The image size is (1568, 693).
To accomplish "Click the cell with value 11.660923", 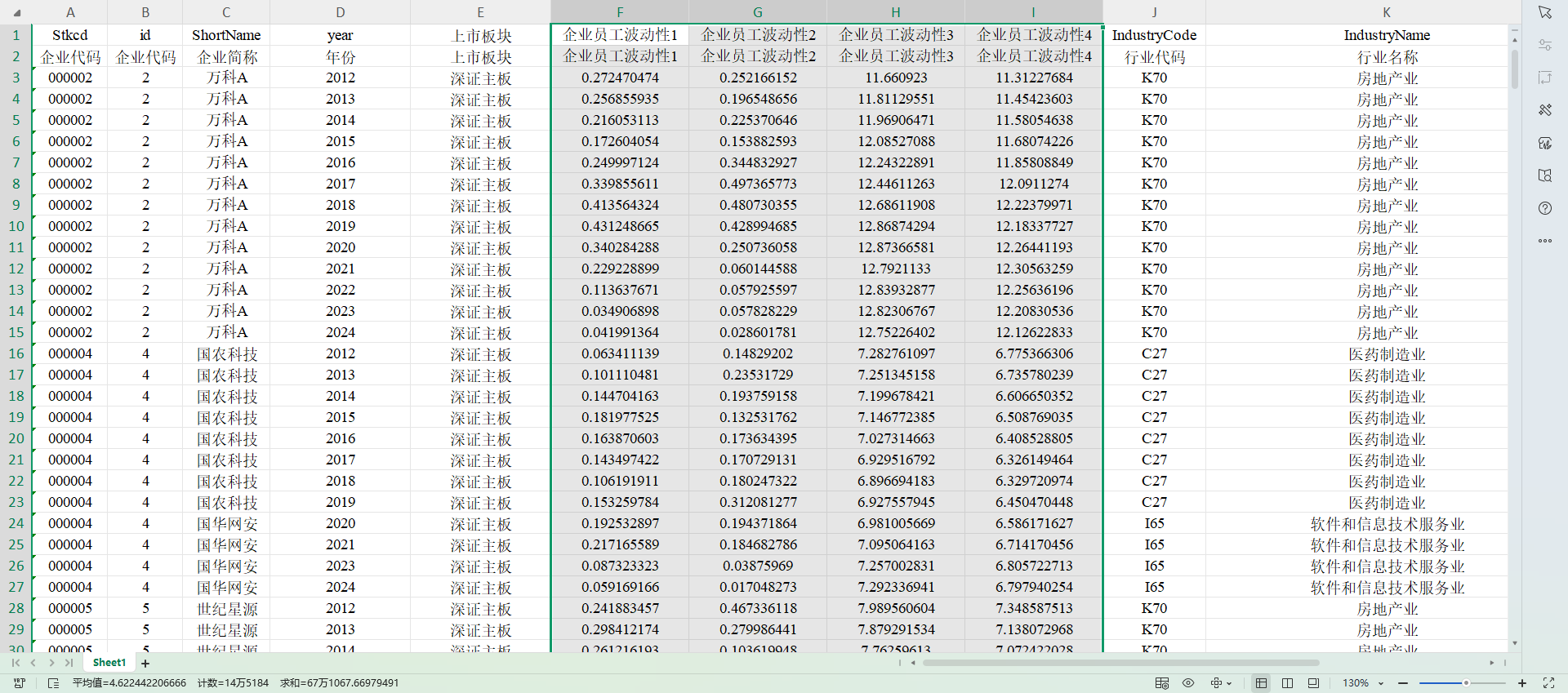I will click(896, 78).
